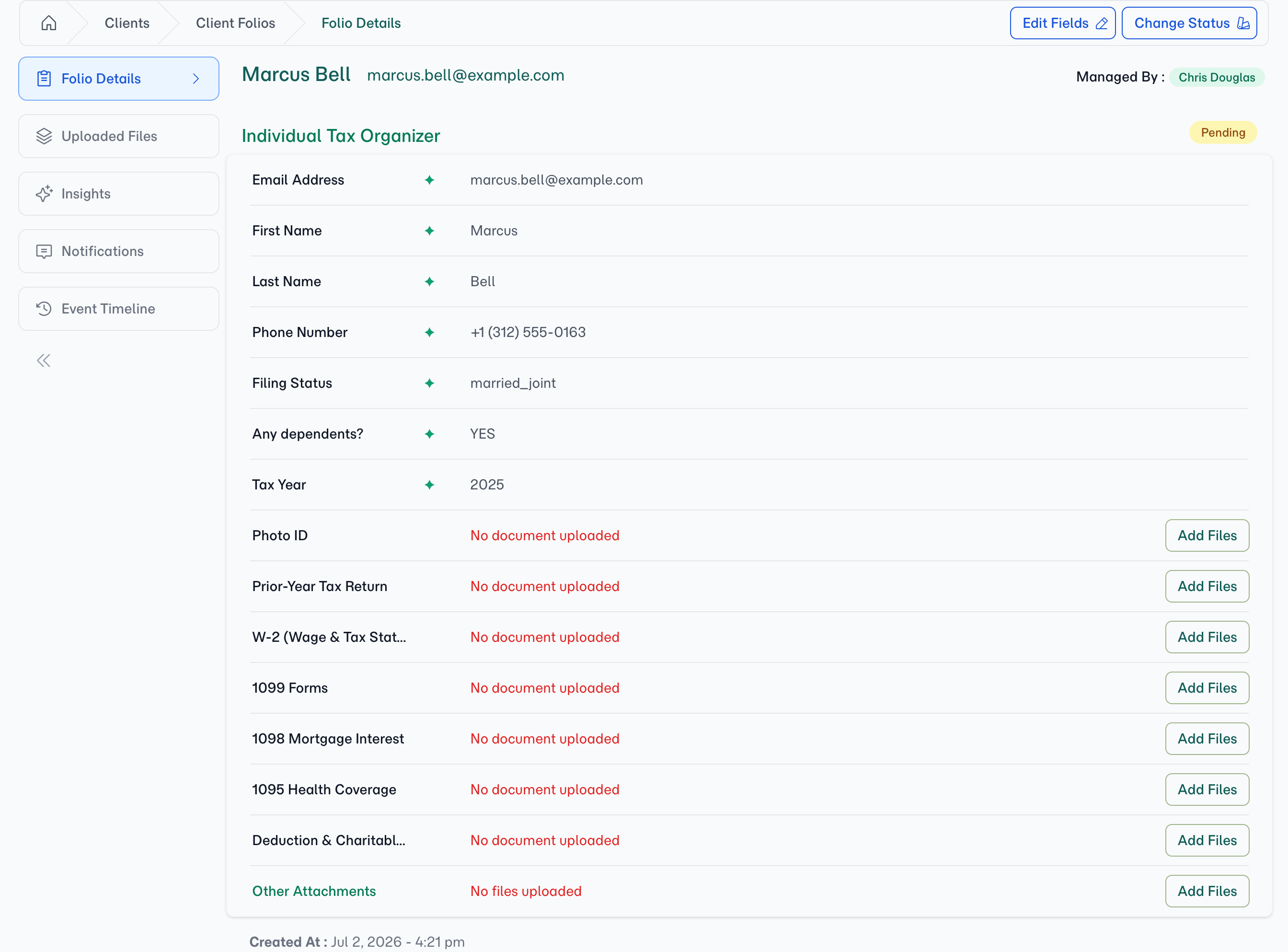Screen dimensions: 1288x952
Task: Open Uploaded Files sidebar tab
Action: tap(119, 136)
